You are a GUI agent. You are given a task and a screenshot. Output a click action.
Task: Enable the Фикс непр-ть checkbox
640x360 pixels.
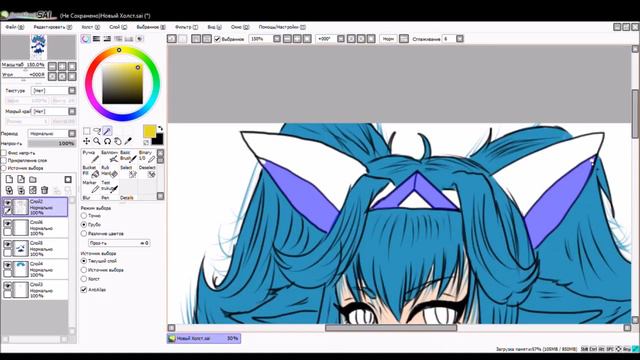4,153
